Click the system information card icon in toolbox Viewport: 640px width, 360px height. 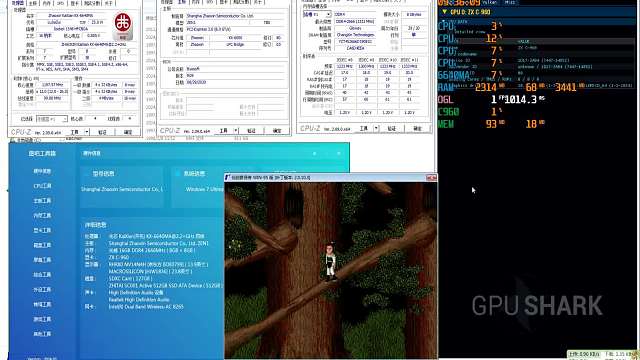click(x=178, y=173)
